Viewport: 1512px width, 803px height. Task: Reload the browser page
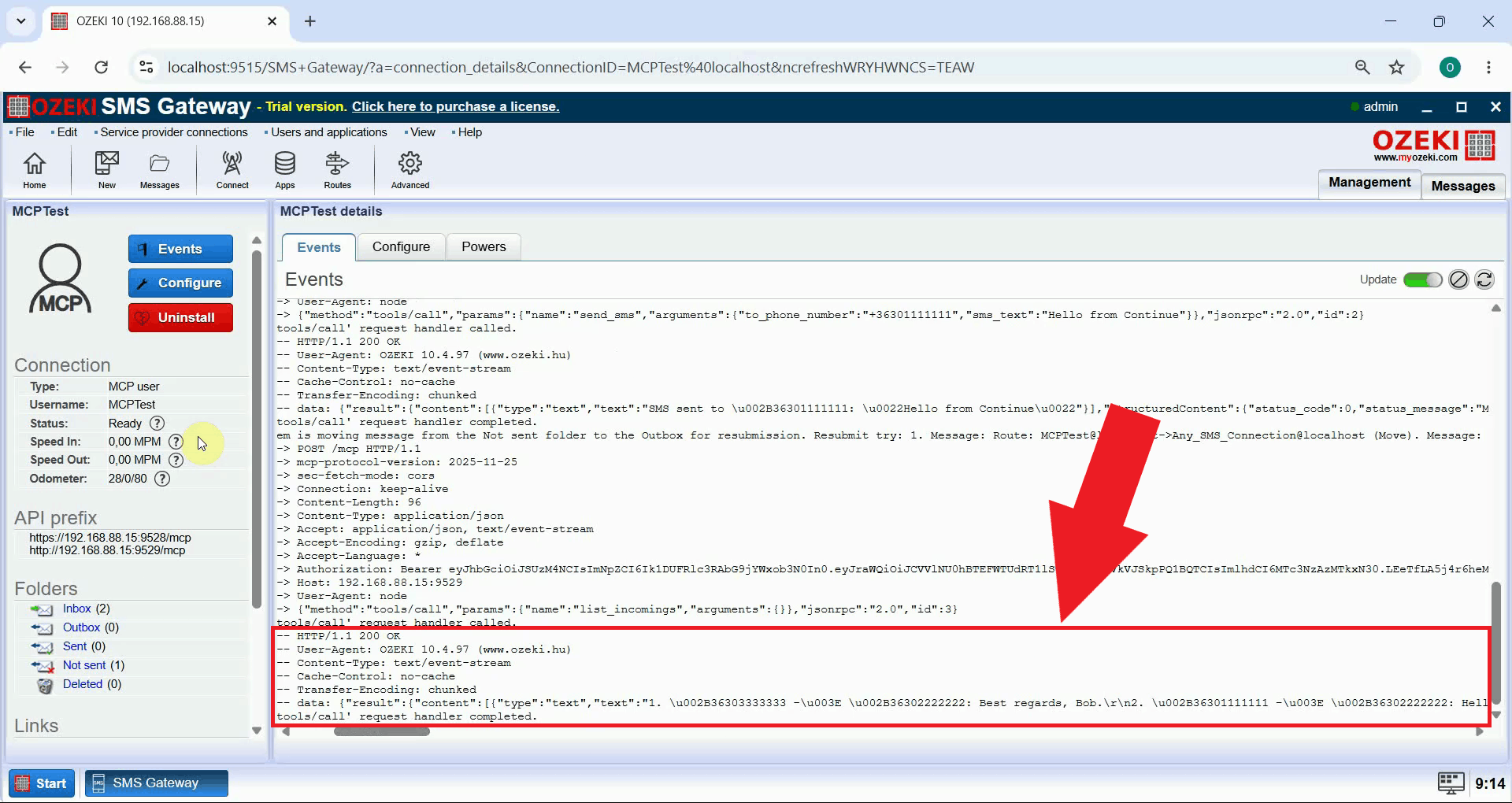[101, 67]
